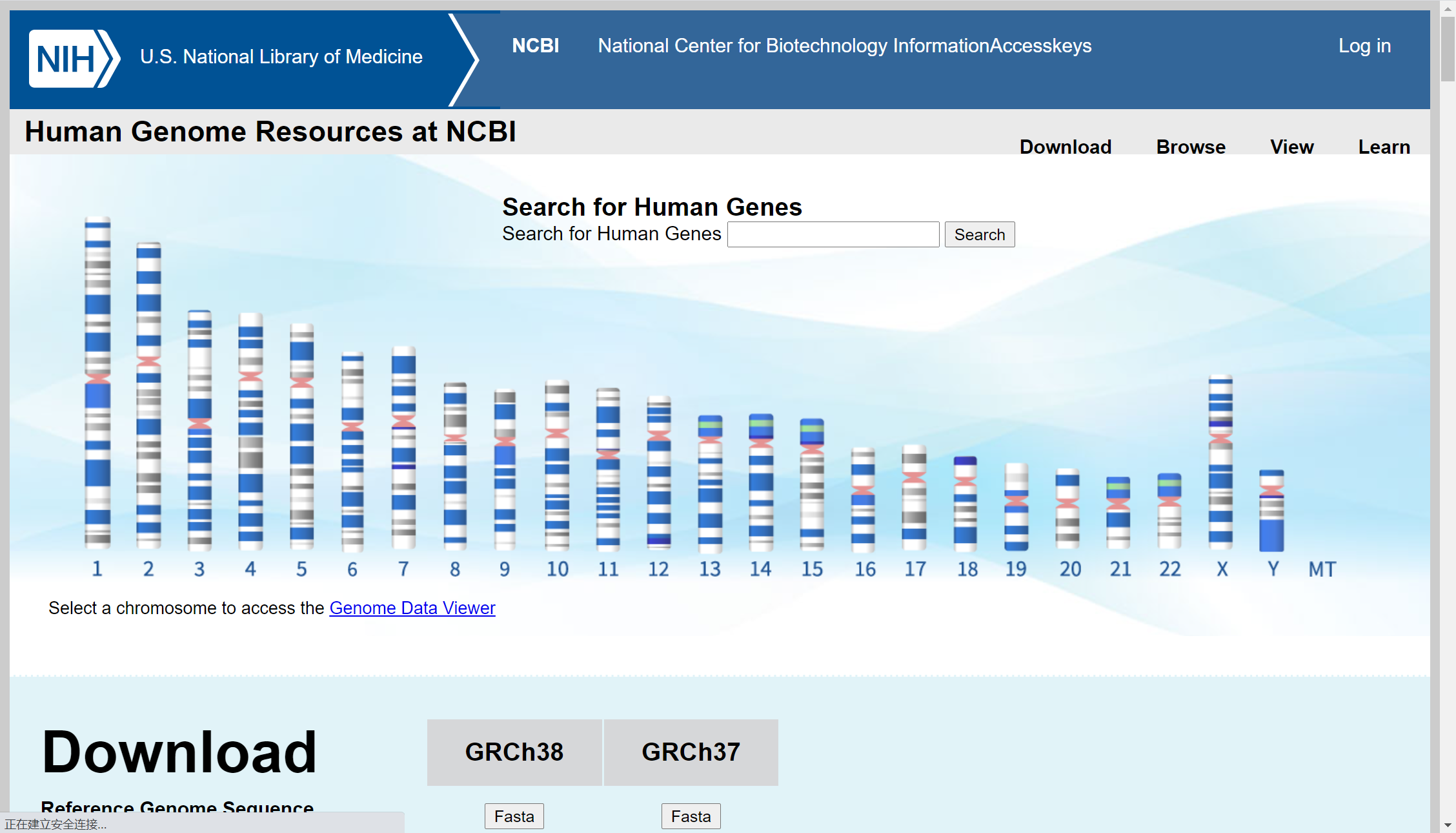Viewport: 1456px width, 833px height.
Task: Select chromosome 21 ideogram
Action: (1118, 513)
